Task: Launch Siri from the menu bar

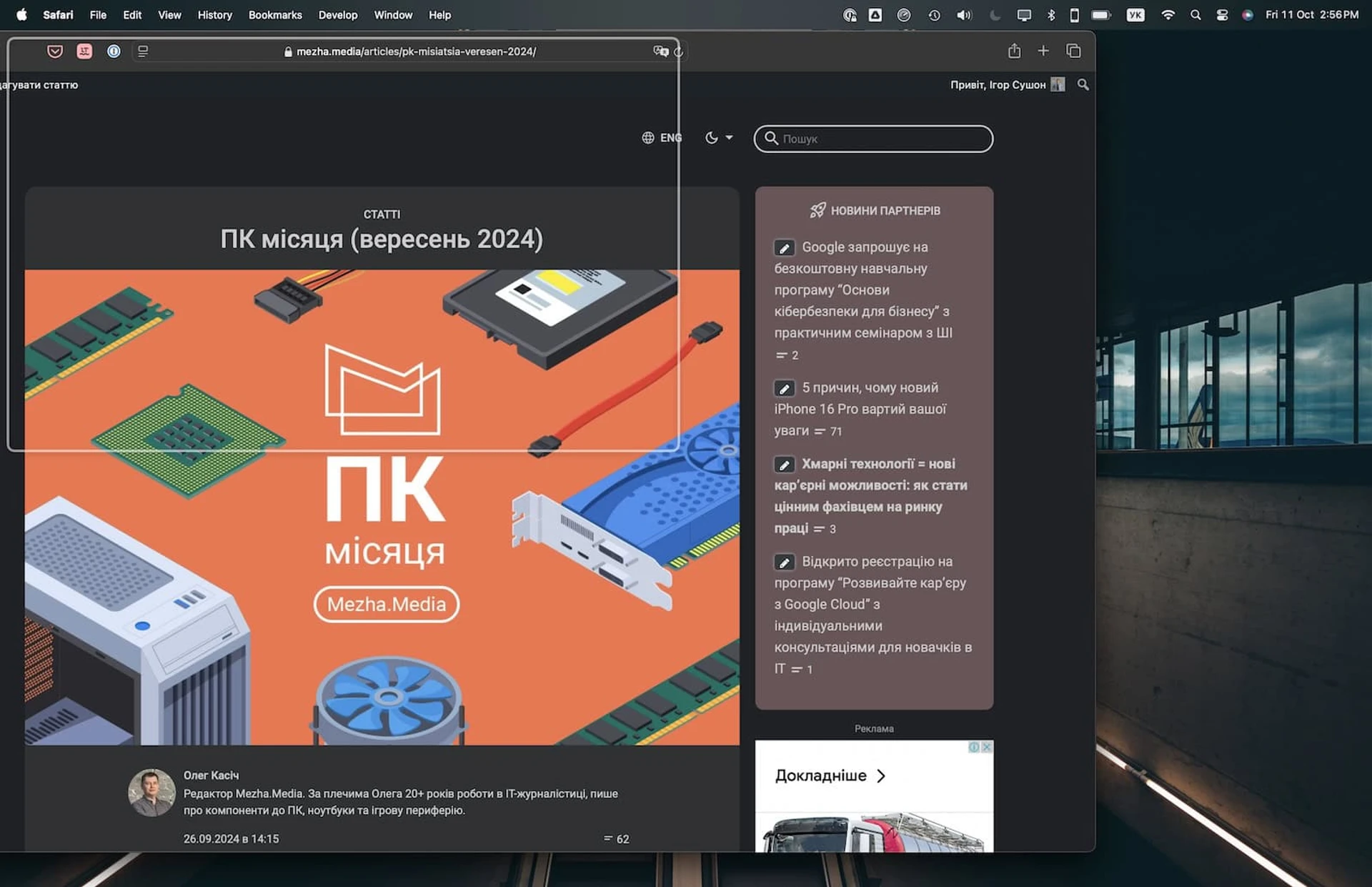Action: (1248, 14)
